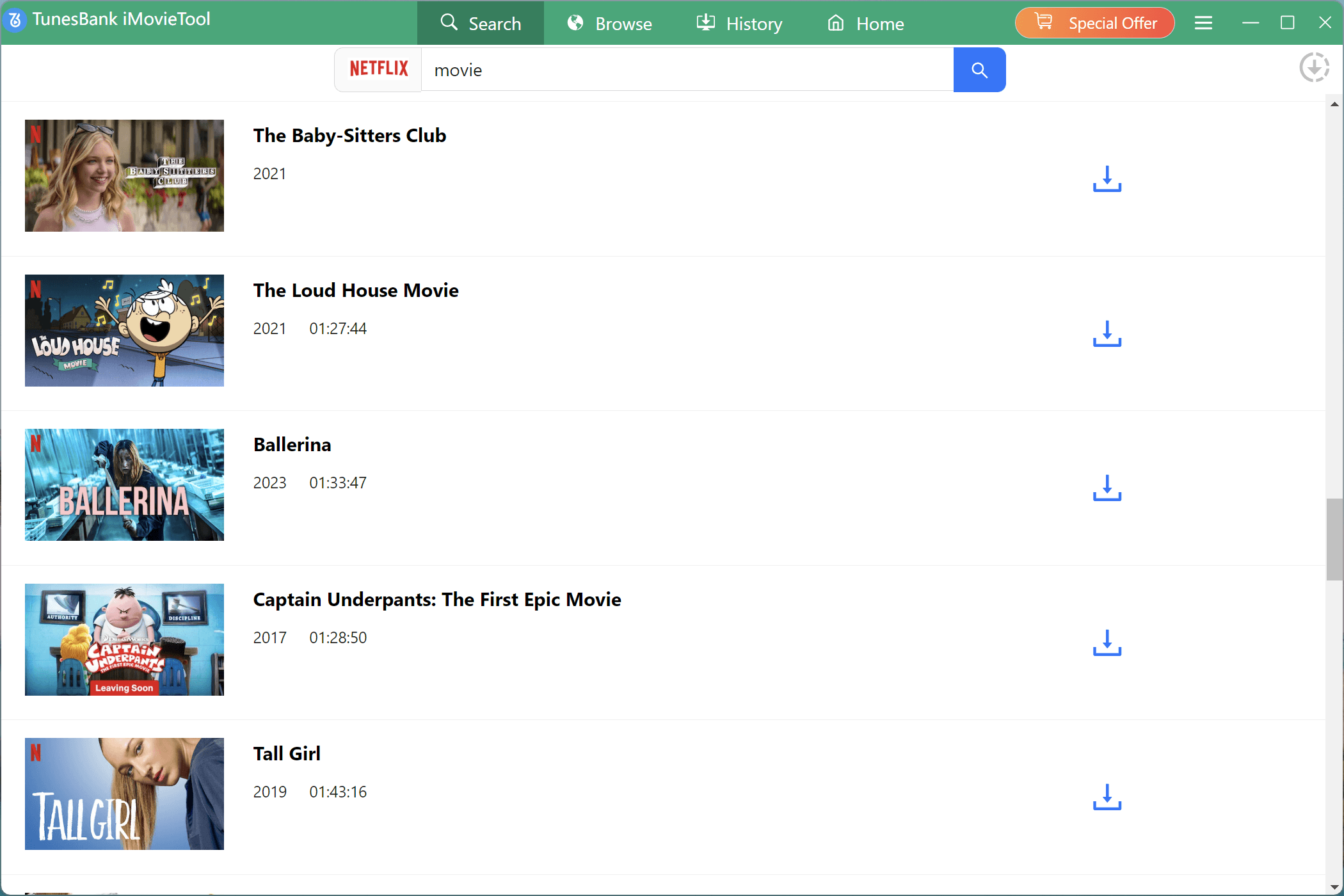This screenshot has height=896, width=1344.
Task: Click the duration 01:27:44
Action: [x=338, y=328]
